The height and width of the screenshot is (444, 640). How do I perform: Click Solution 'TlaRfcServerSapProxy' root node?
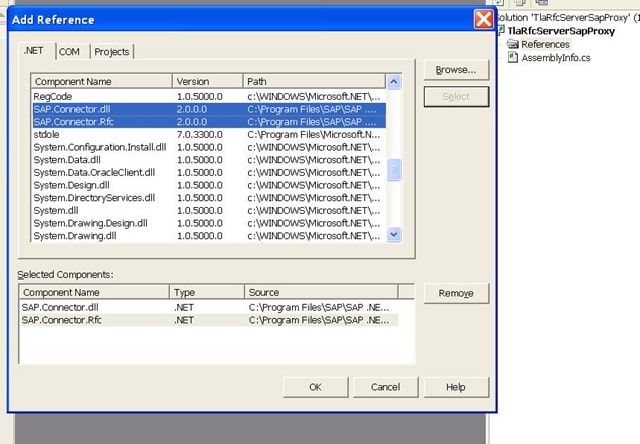(567, 18)
